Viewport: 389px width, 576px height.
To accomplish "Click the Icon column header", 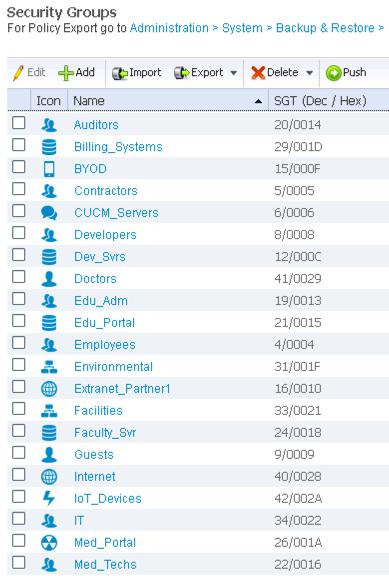I will (48, 100).
